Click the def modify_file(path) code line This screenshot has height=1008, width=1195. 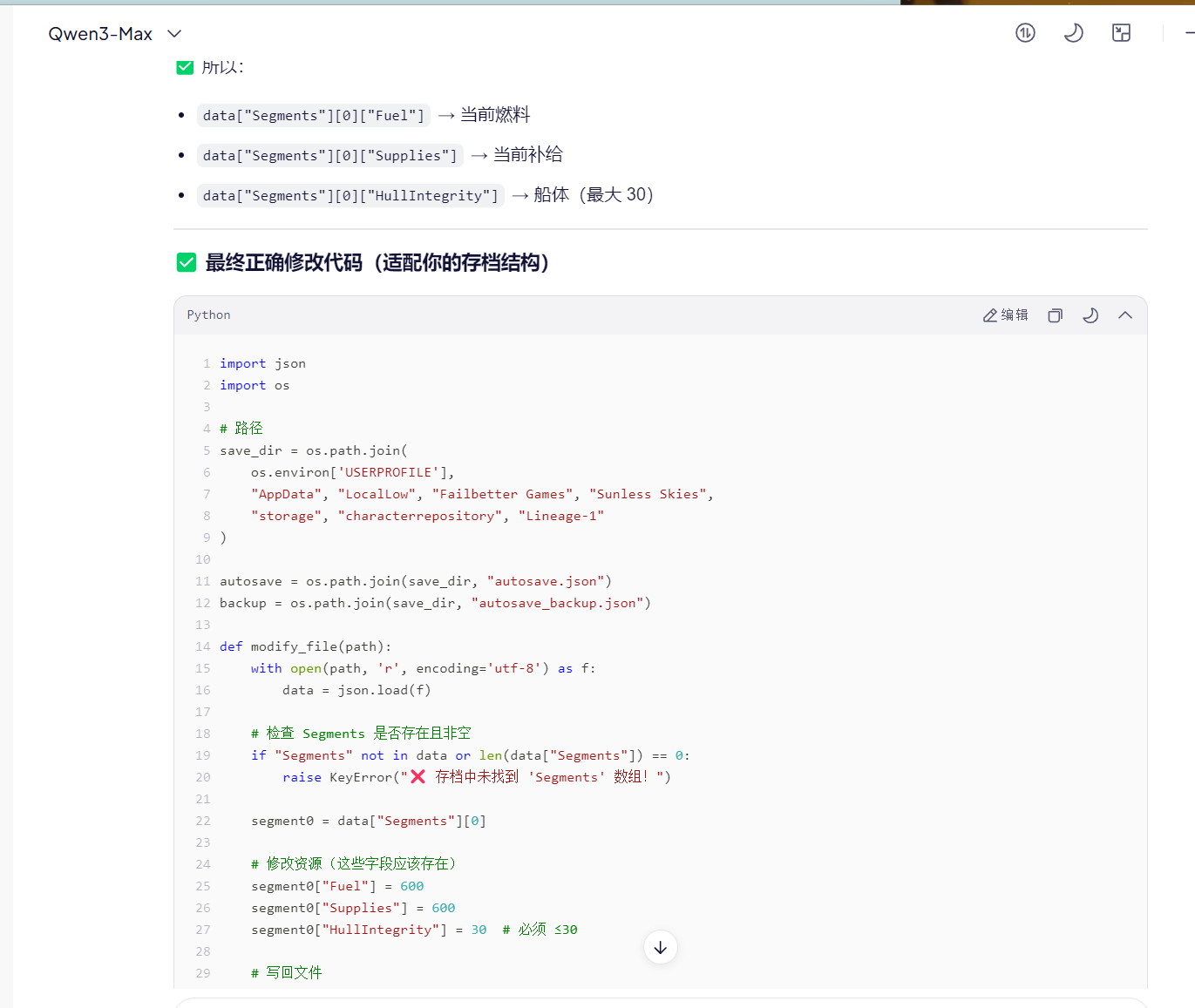click(x=305, y=646)
